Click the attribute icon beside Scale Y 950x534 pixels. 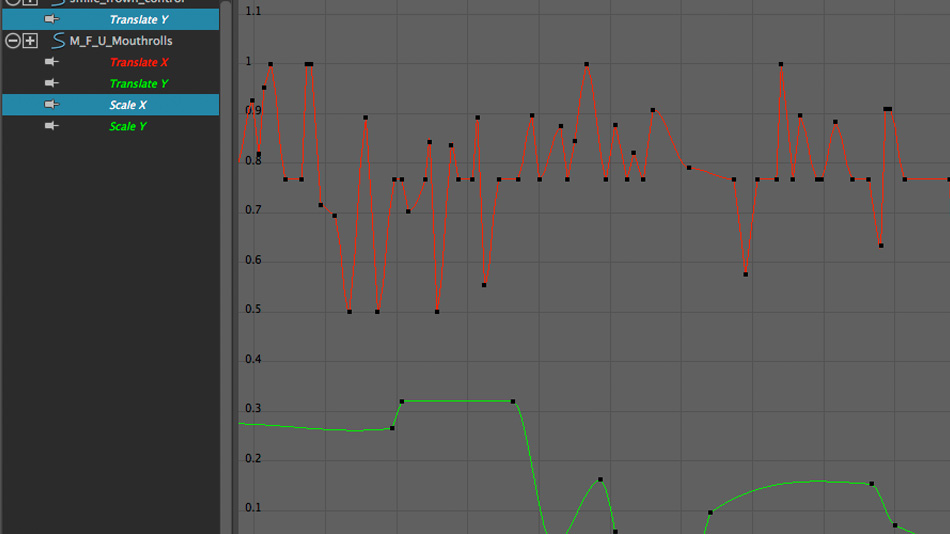52,126
